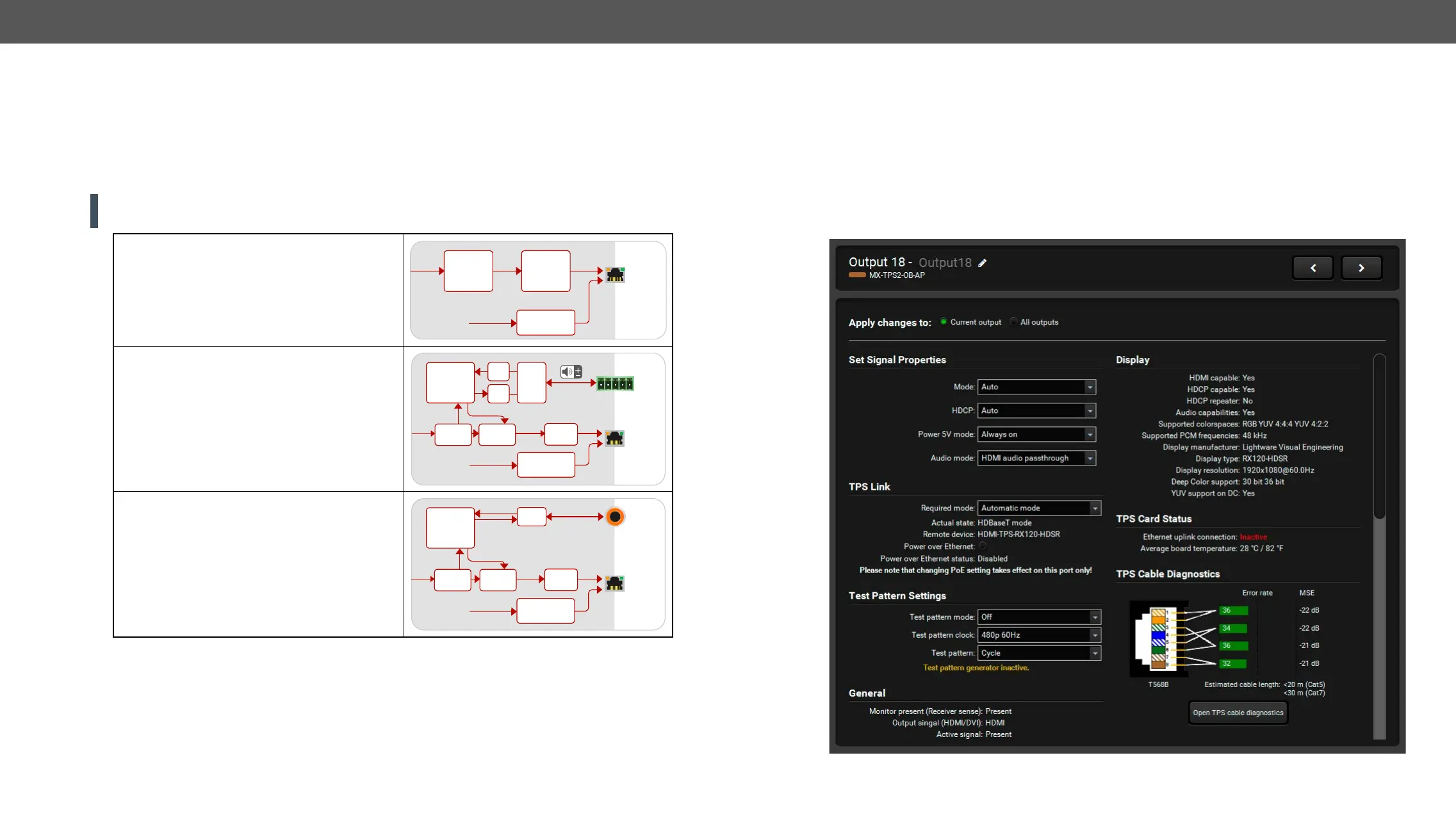Open the Test pattern clock dropdown
Screen dimensions: 1456x817
coord(1039,635)
